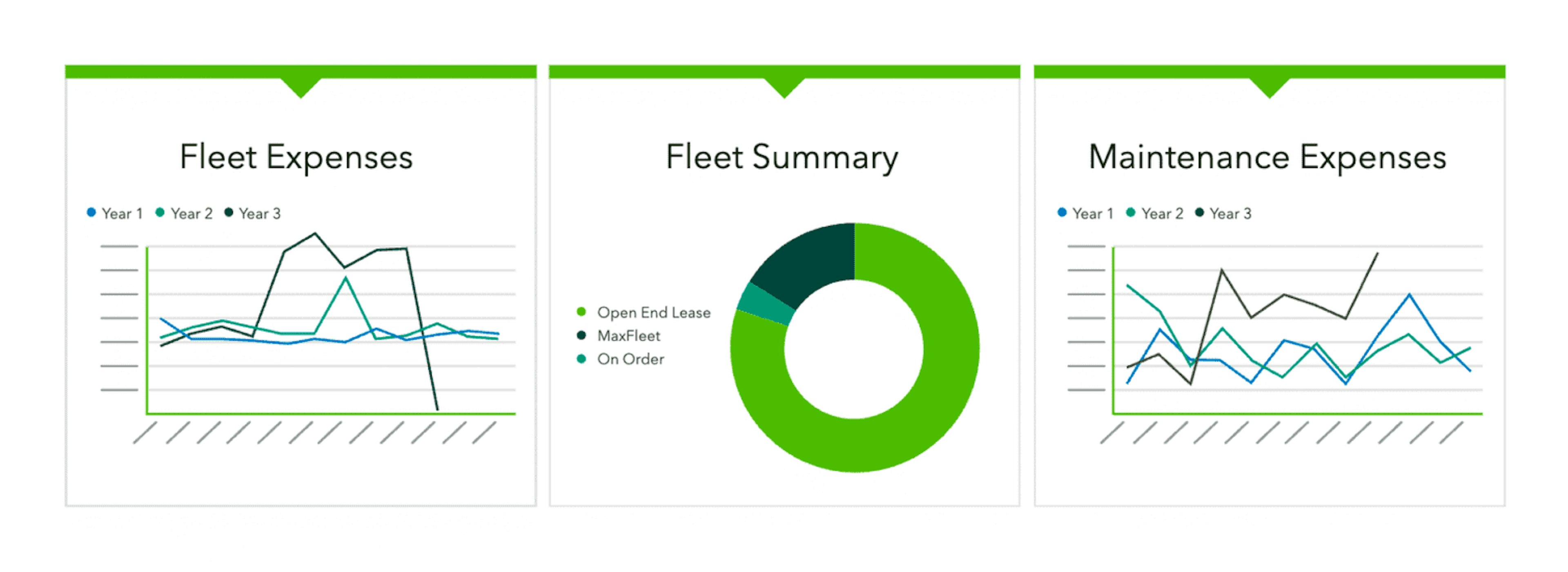Image resolution: width=1568 pixels, height=572 pixels.
Task: Click the down-pointing notch atop the Fleet Summary card
Action: (784, 87)
